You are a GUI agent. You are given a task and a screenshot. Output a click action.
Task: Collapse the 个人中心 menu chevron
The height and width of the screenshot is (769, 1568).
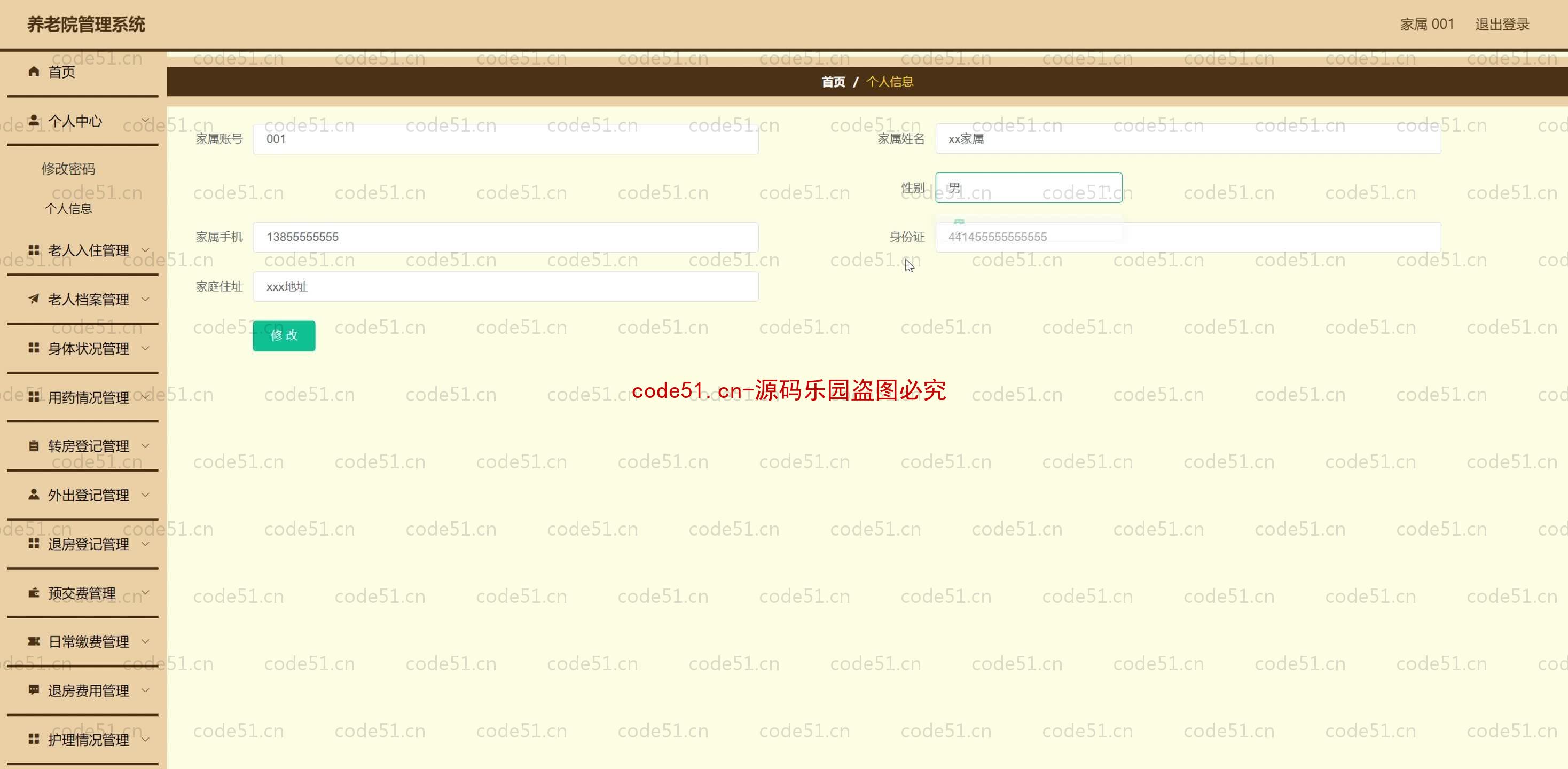click(x=145, y=120)
